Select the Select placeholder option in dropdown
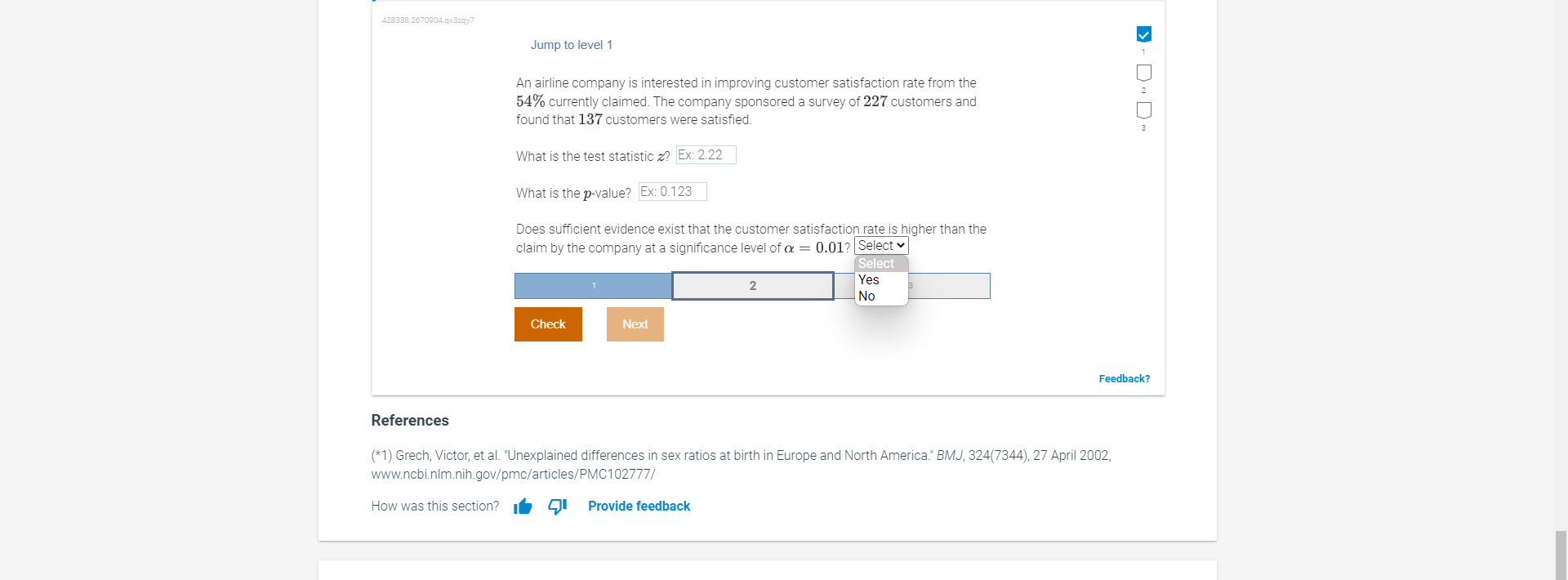 tap(876, 263)
